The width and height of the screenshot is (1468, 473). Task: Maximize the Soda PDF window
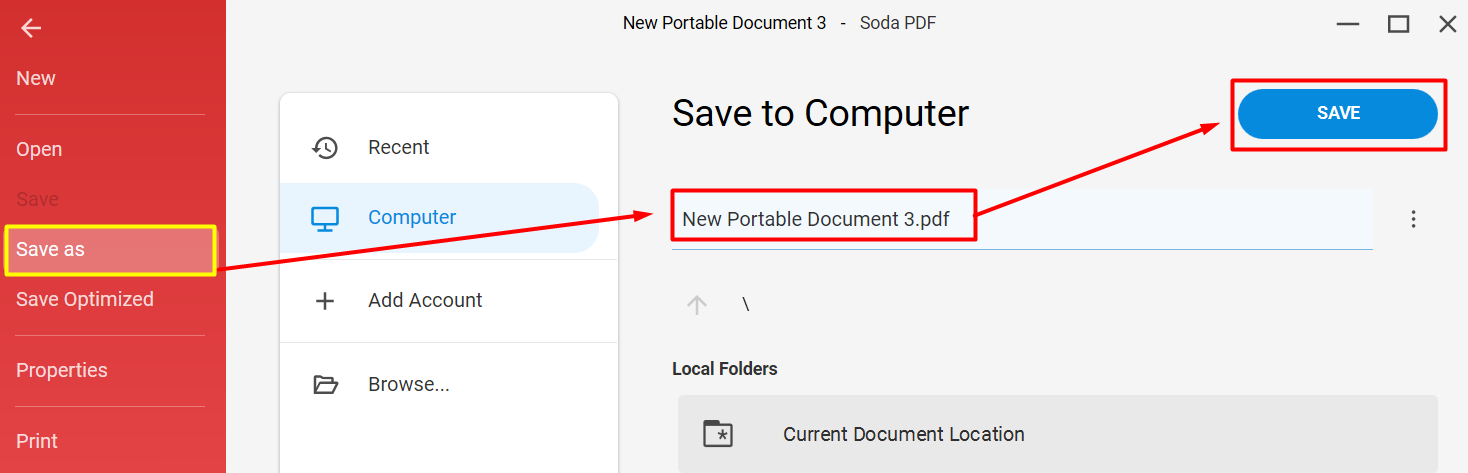(1398, 24)
